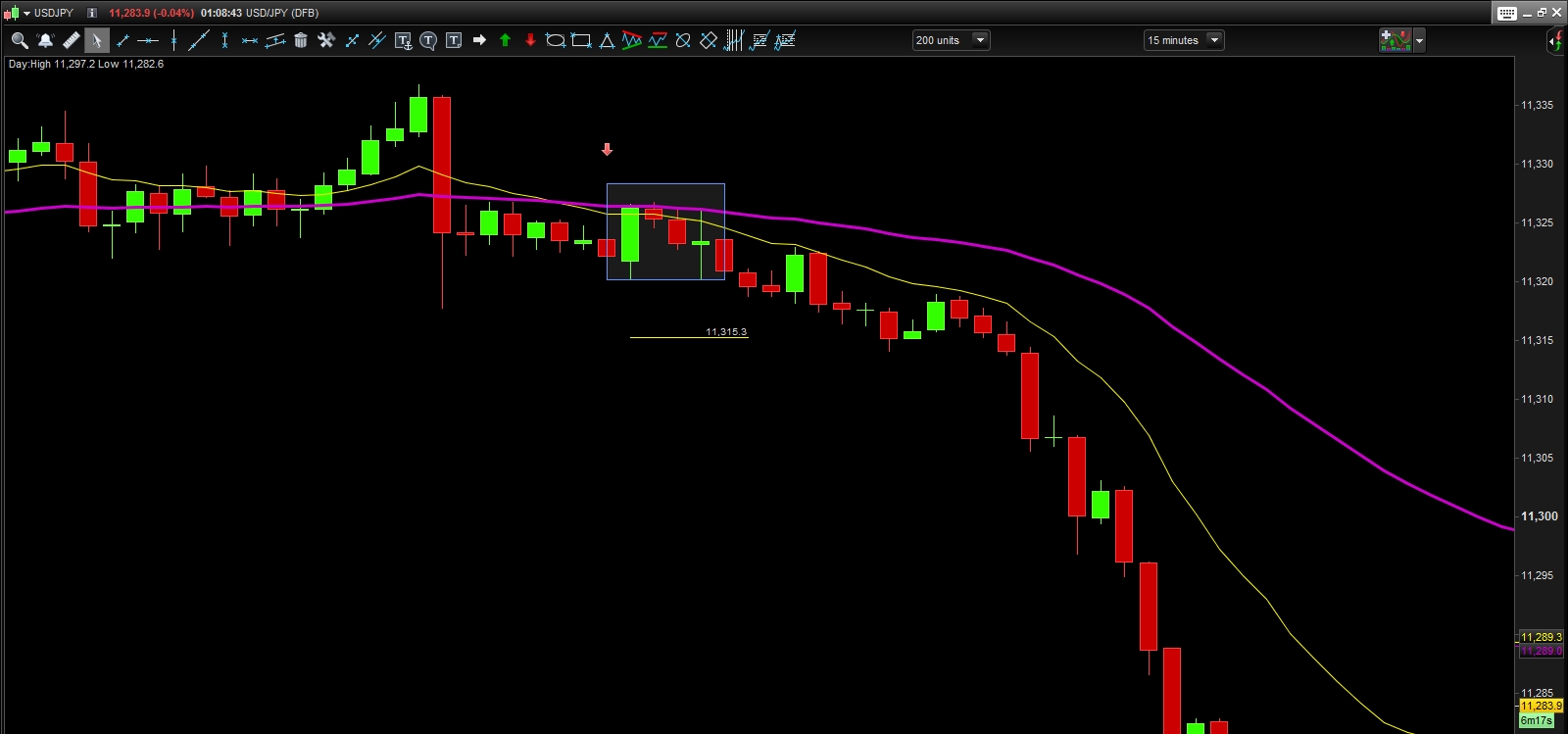This screenshot has height=734, width=1568.
Task: Show USDJPY instrument information
Action: 92,13
